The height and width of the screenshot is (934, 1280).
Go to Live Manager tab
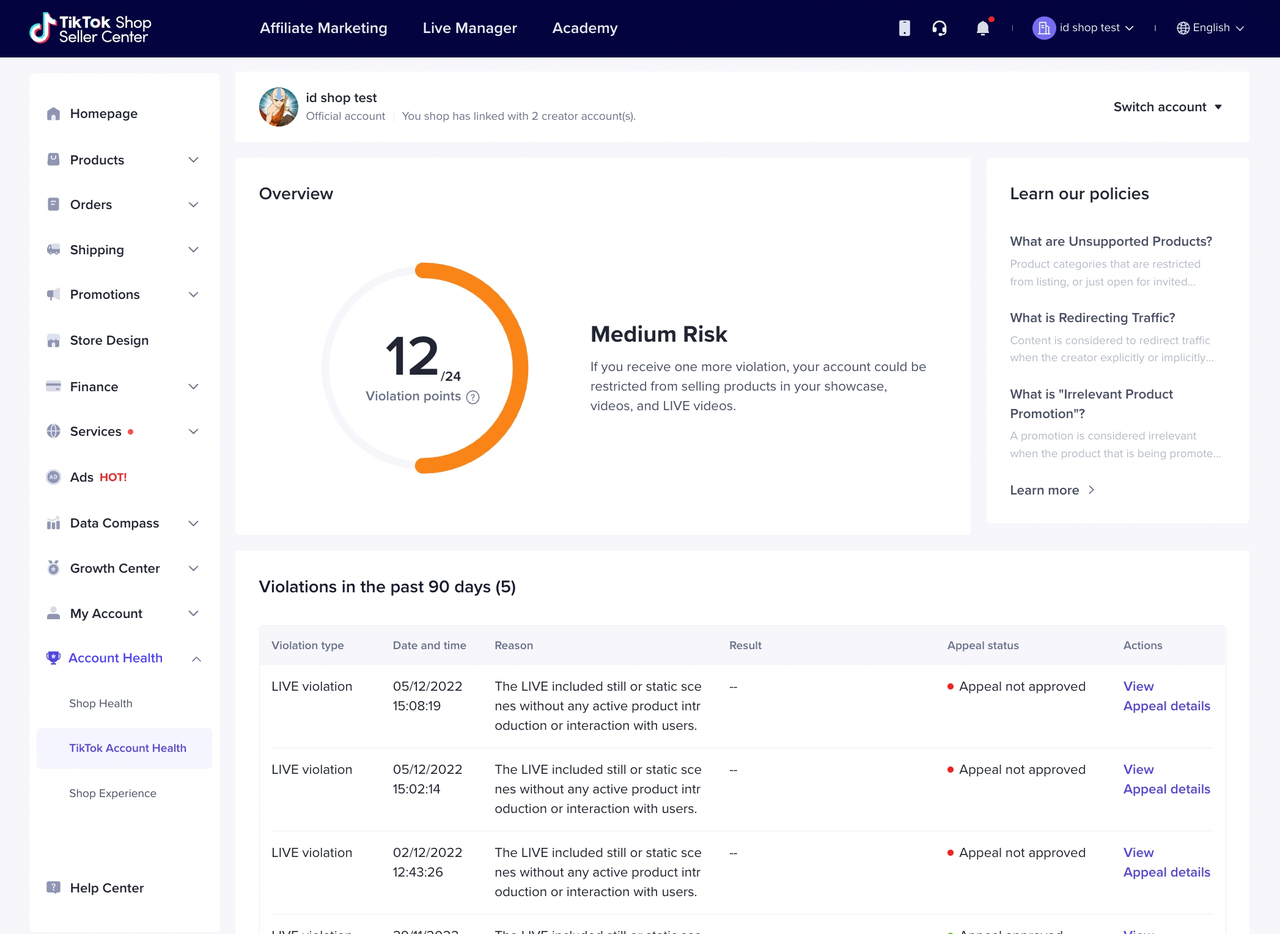point(469,28)
